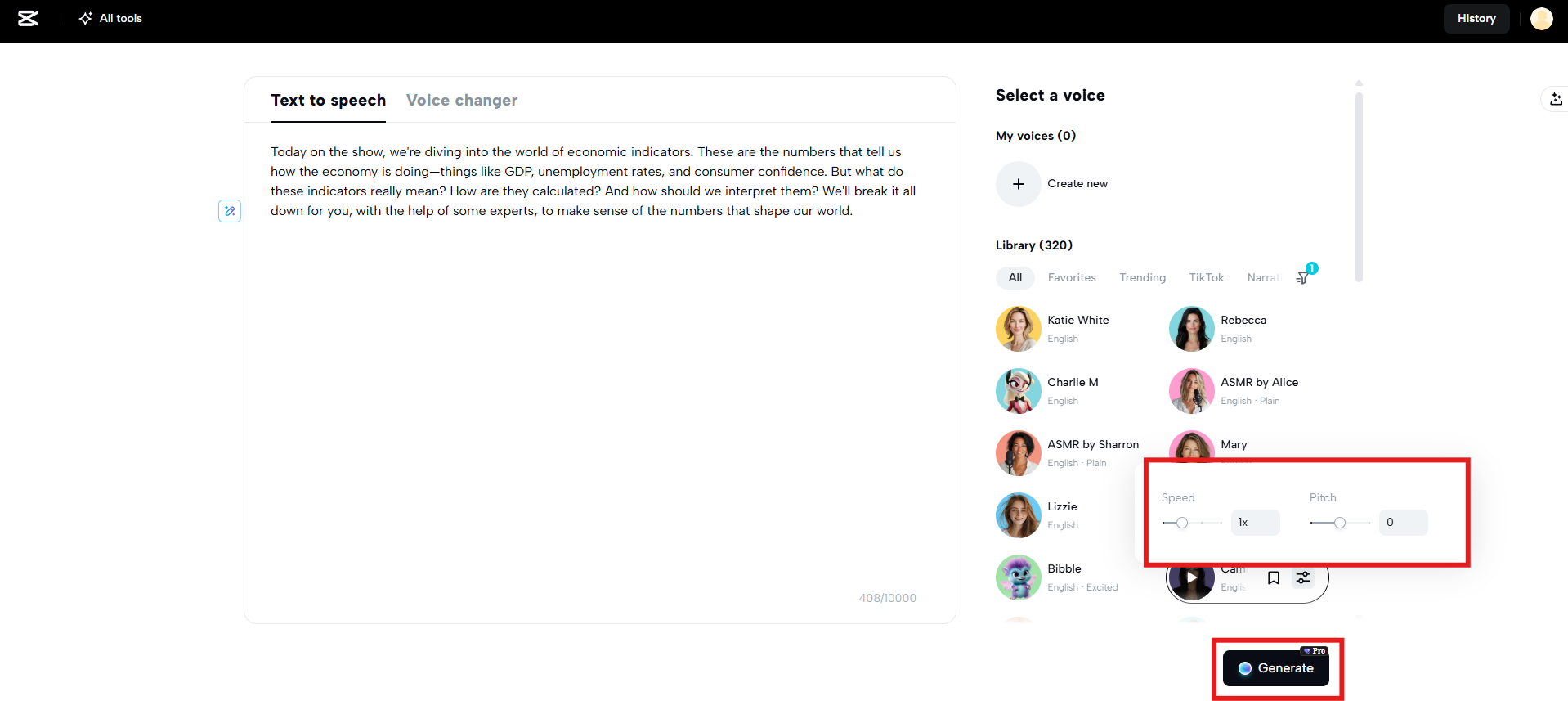This screenshot has width=1568, height=701.
Task: Click the plus icon to create voice
Action: pos(1018,184)
